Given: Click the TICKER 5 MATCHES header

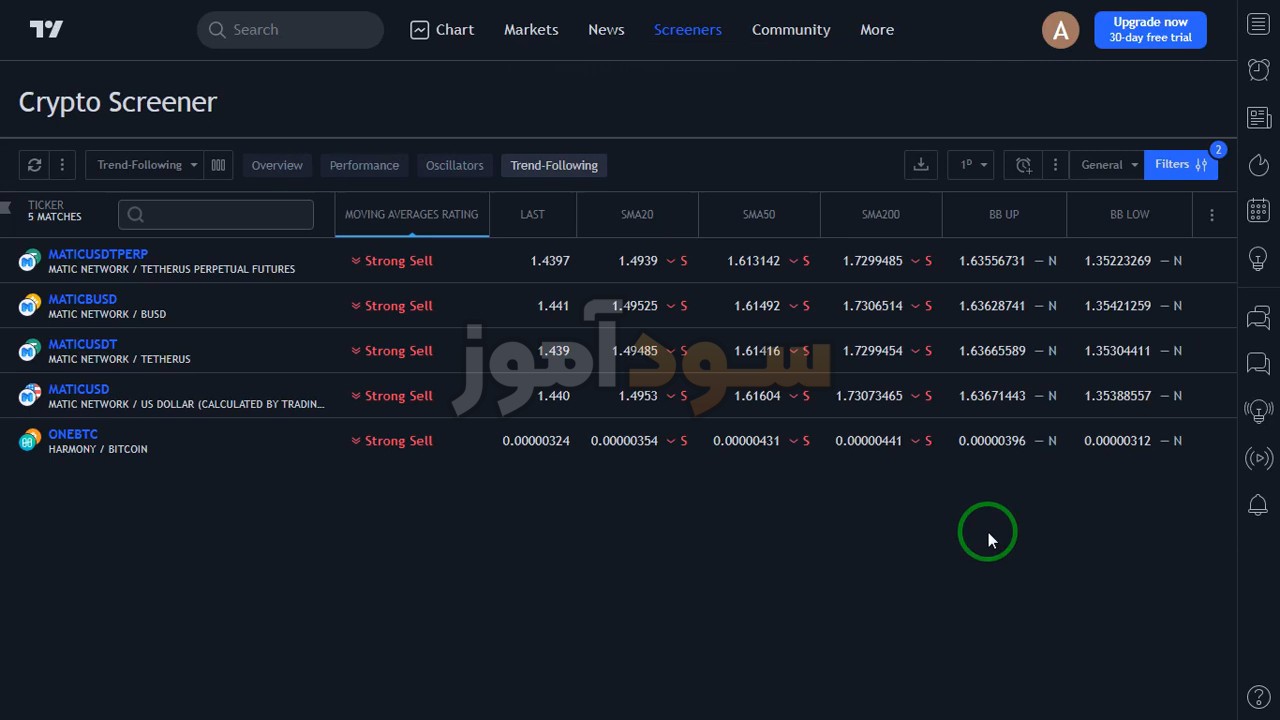Looking at the screenshot, I should coord(55,211).
